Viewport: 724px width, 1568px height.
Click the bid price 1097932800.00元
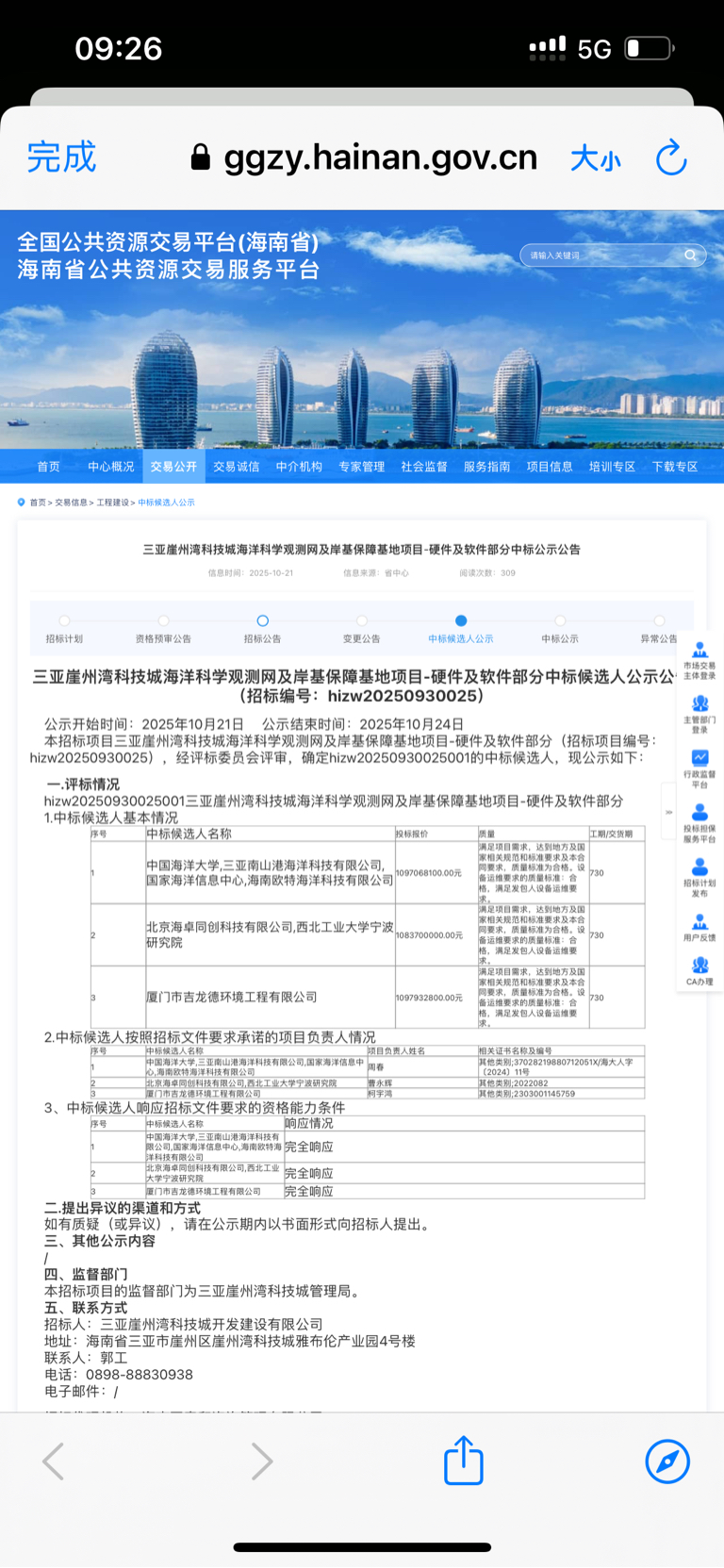429,998
